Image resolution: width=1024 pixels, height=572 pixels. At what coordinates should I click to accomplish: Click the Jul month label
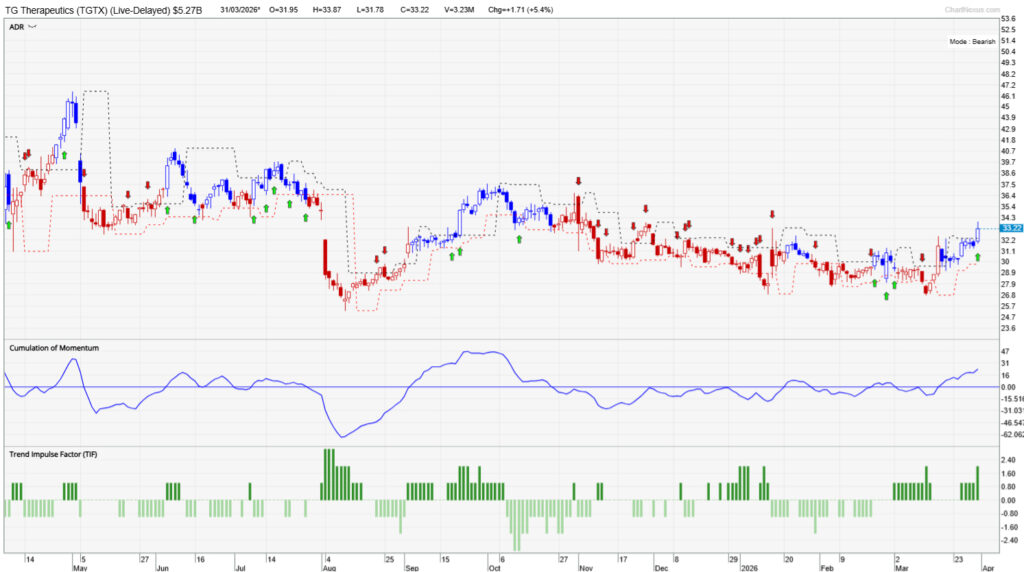pyautogui.click(x=240, y=568)
